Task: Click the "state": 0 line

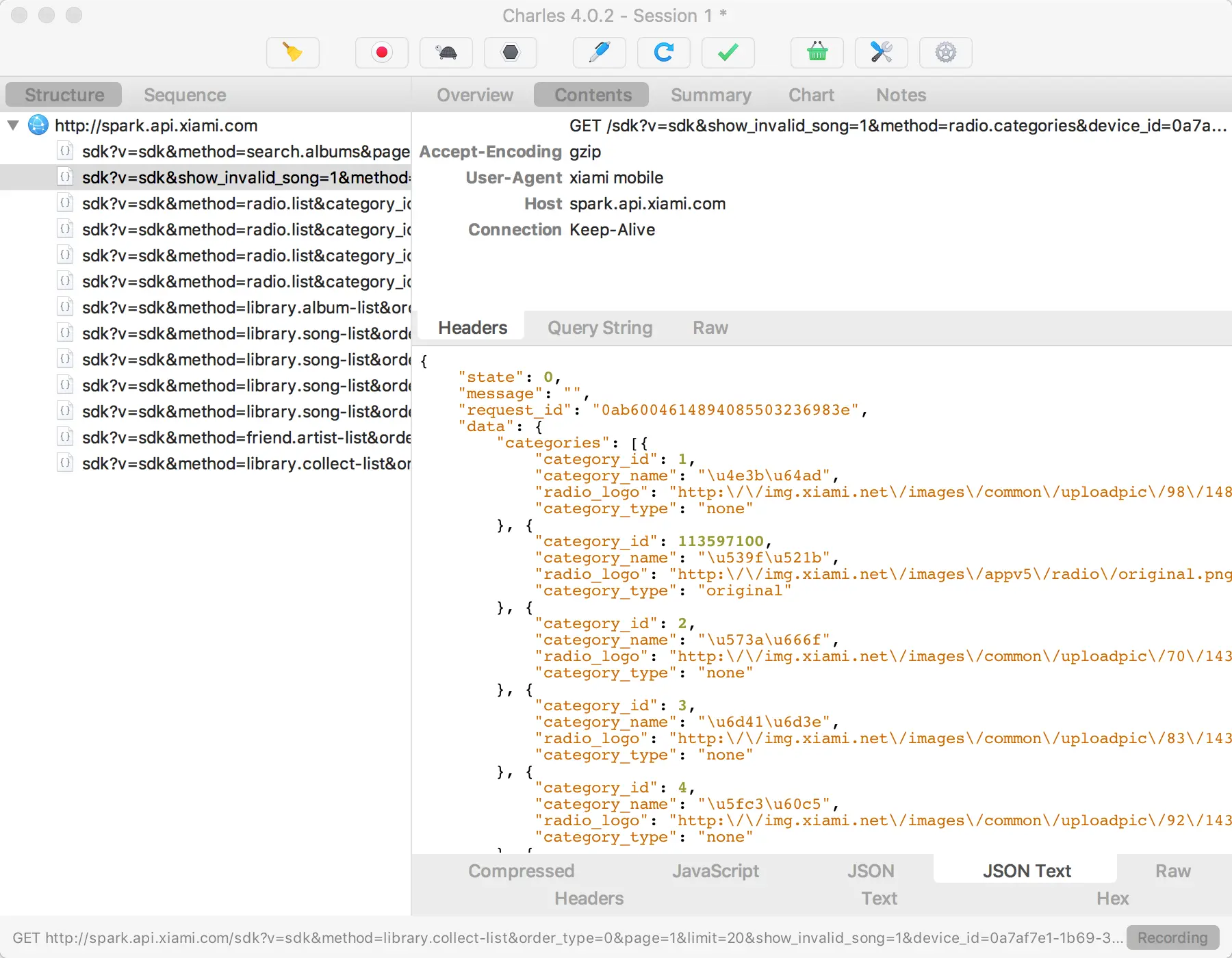Action: click(x=510, y=376)
